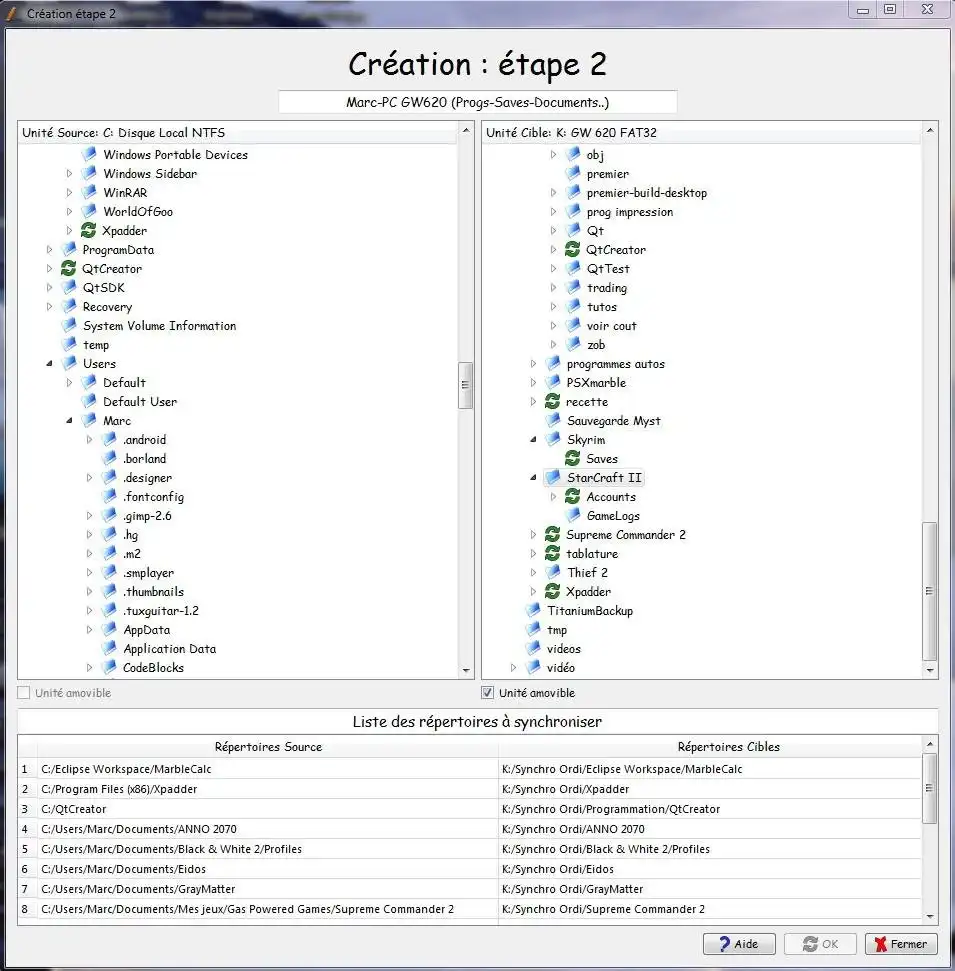Select the premier-build-desktop folder
This screenshot has height=971, width=955.
click(x=647, y=193)
